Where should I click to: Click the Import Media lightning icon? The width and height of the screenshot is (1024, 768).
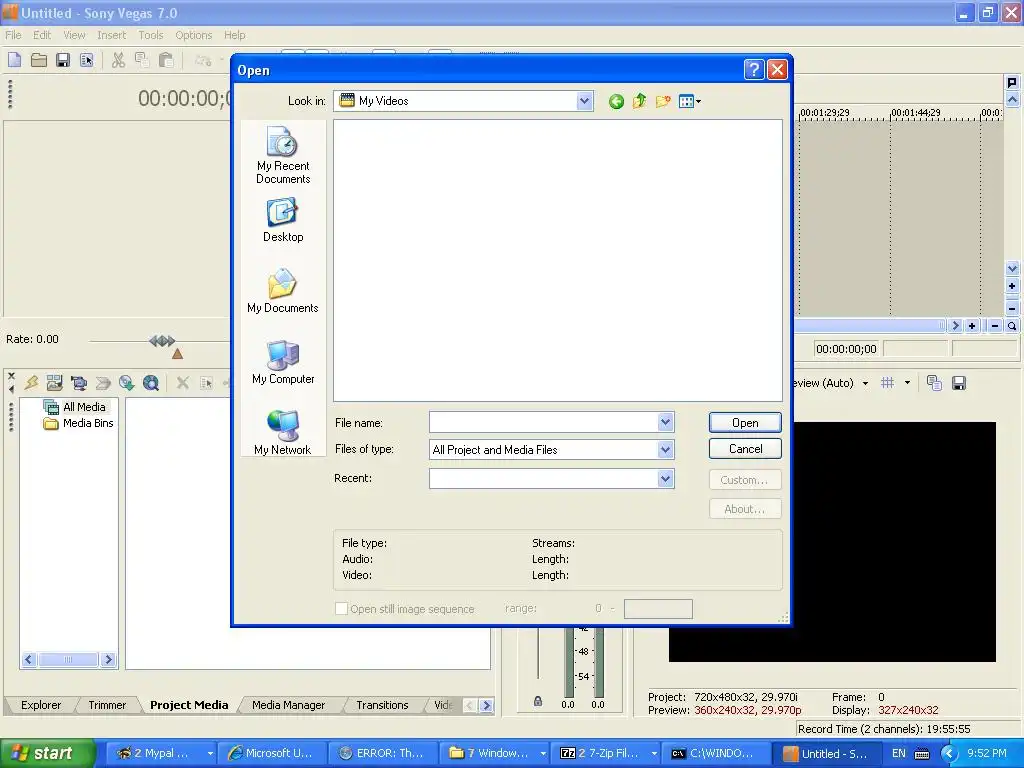click(x=31, y=383)
